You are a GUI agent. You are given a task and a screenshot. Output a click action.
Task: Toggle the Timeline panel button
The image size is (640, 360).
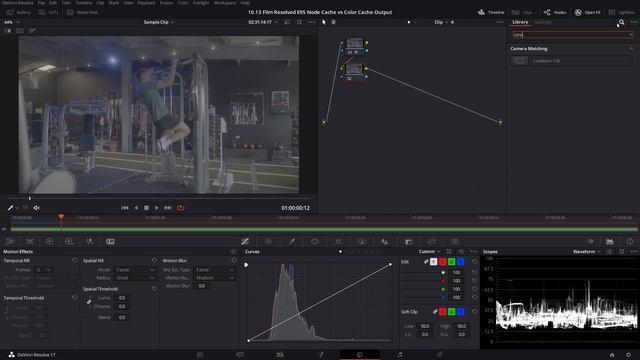(x=491, y=13)
